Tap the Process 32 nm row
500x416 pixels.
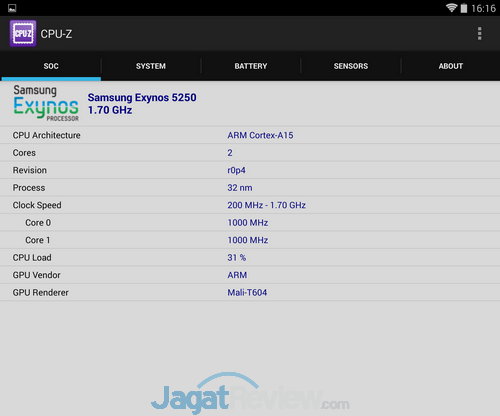pyautogui.click(x=250, y=187)
